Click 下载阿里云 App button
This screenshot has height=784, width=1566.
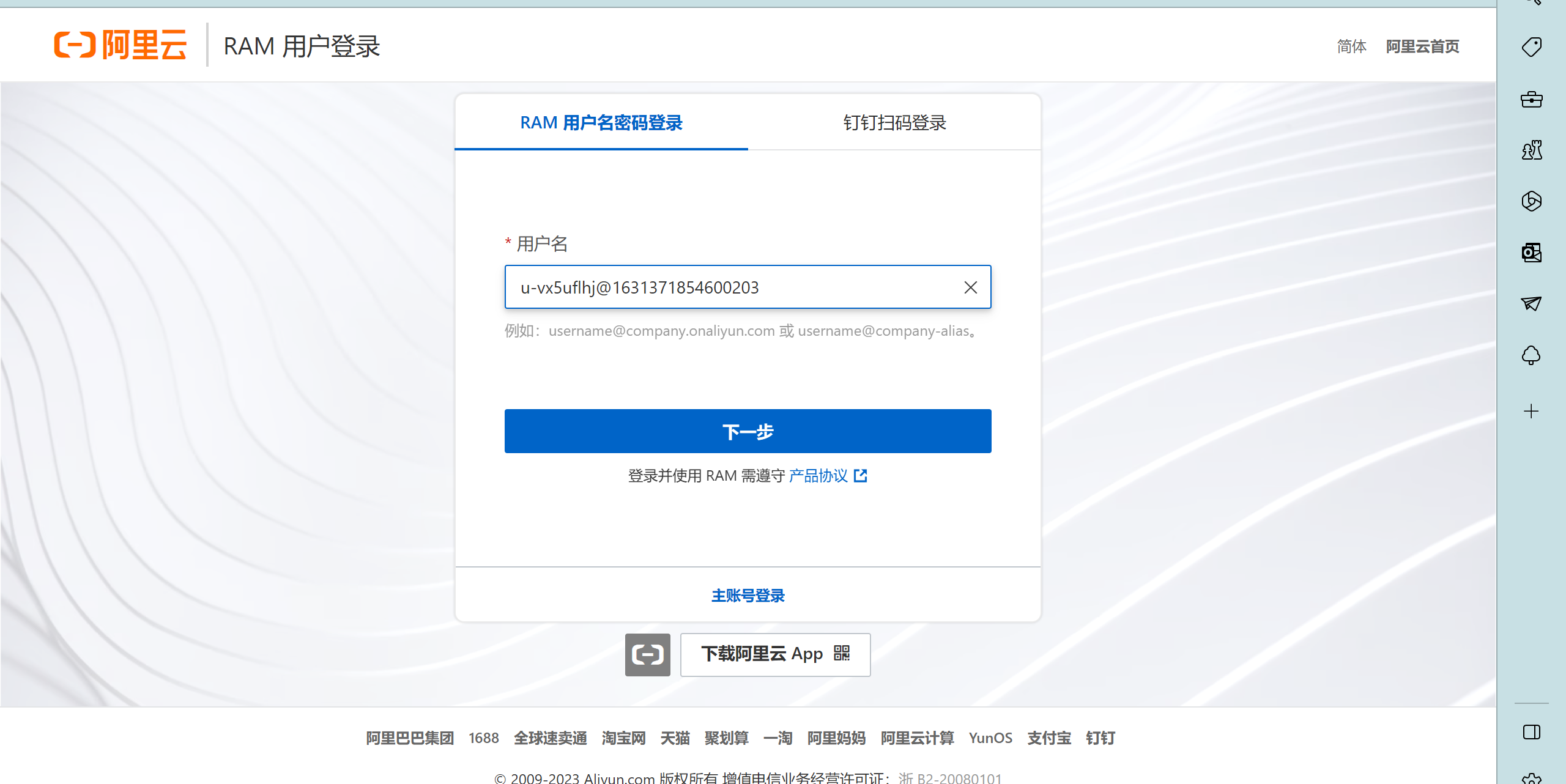[775, 654]
